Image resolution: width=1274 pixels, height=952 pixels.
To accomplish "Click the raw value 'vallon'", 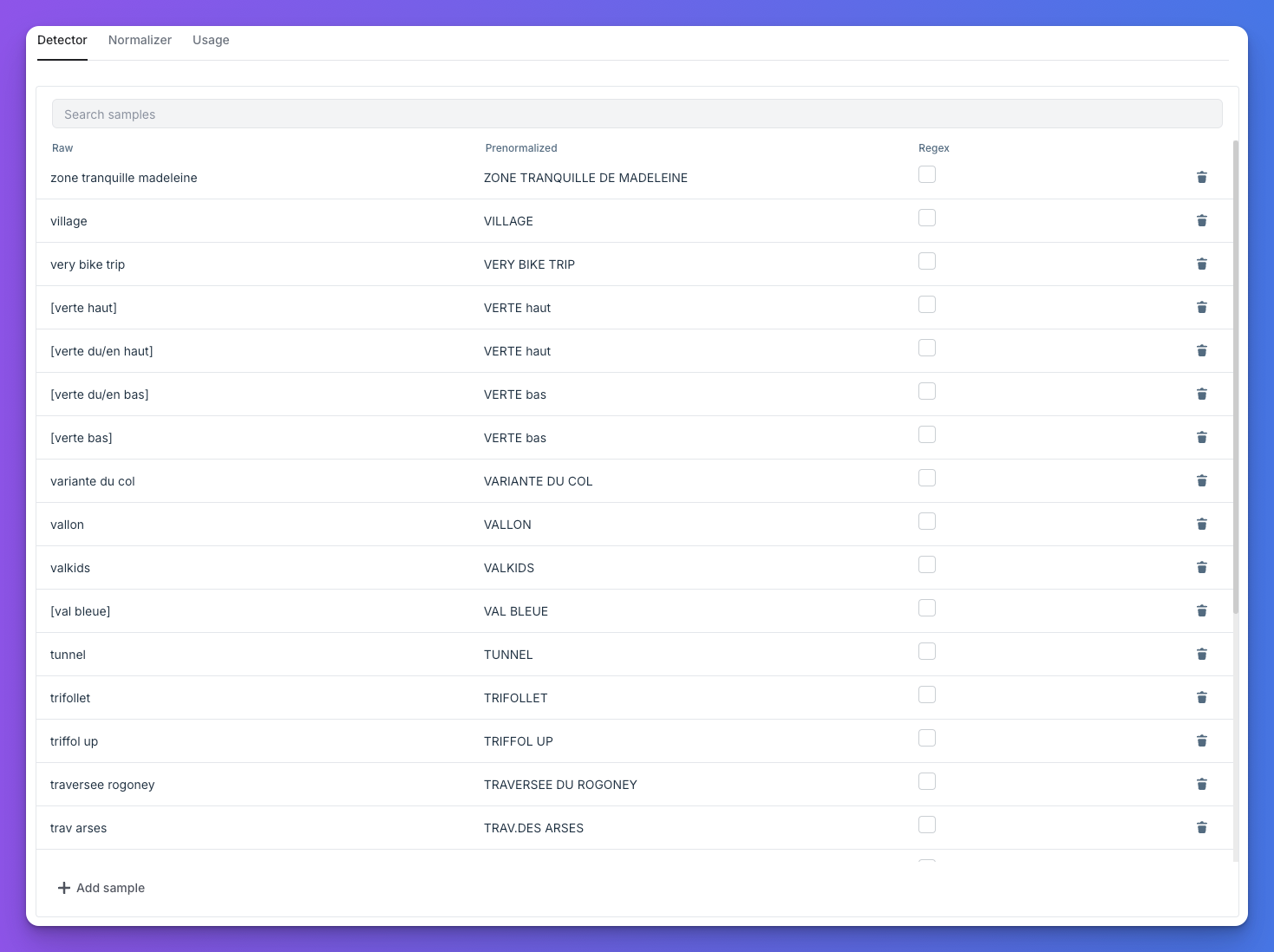I will click(x=67, y=525).
